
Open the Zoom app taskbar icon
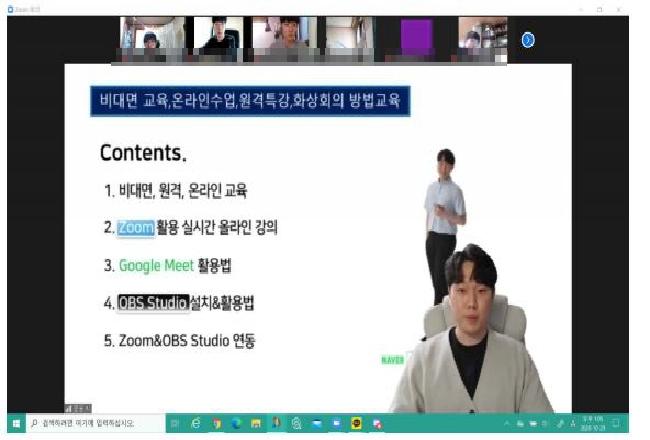337,423
